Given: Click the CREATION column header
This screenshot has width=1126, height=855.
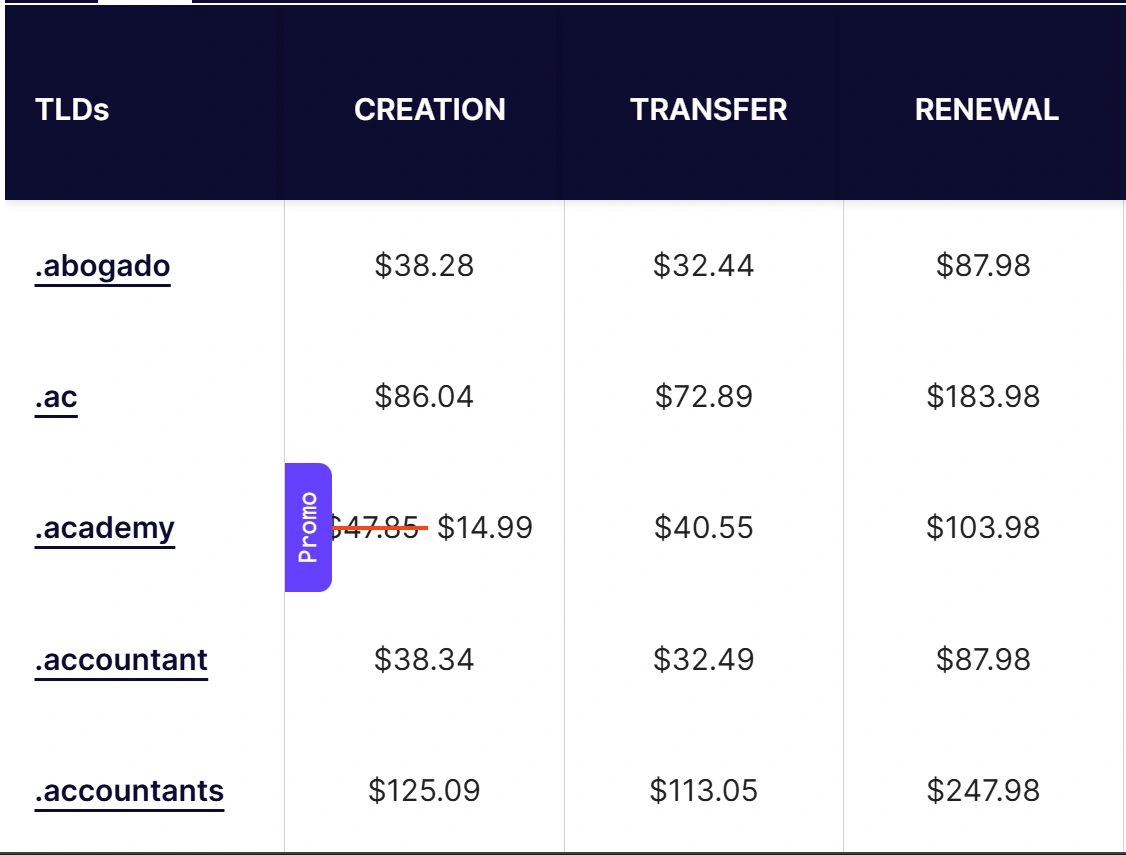Looking at the screenshot, I should click(x=430, y=109).
